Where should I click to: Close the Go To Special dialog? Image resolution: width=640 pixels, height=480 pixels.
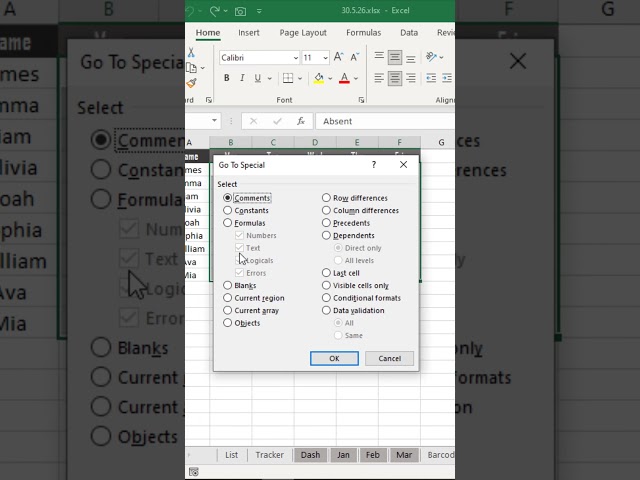pyautogui.click(x=403, y=164)
